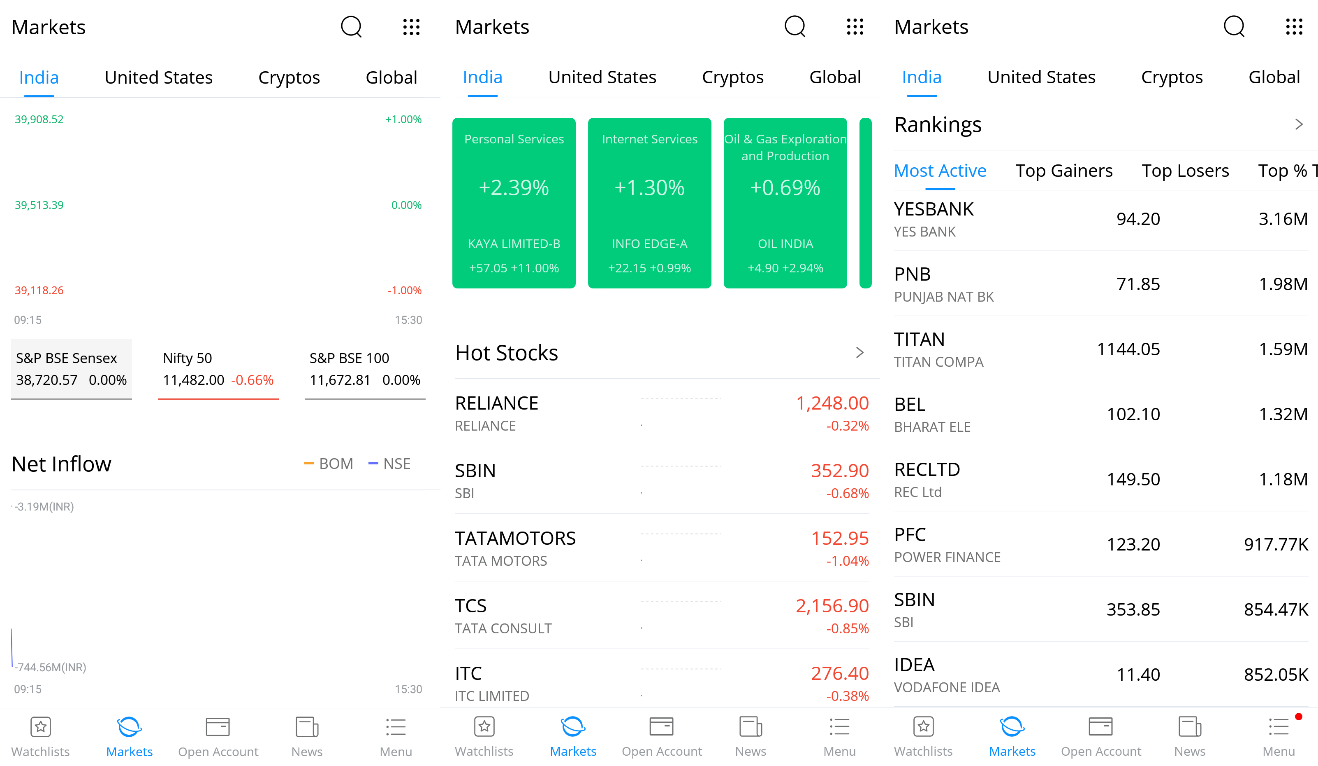Toggle NSE series in Net Inflow legend

click(390, 464)
